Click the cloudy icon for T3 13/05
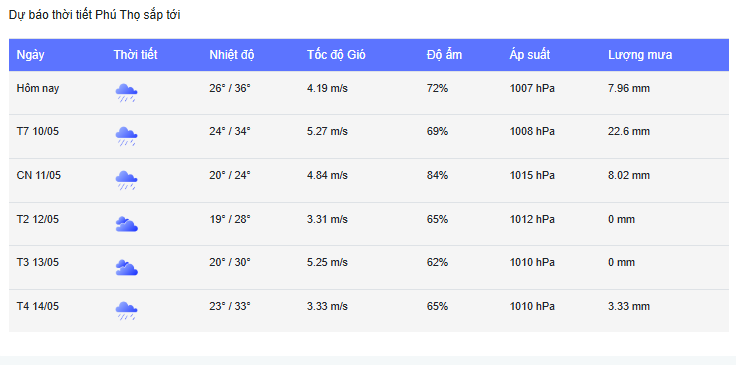The image size is (736, 365). (126, 267)
